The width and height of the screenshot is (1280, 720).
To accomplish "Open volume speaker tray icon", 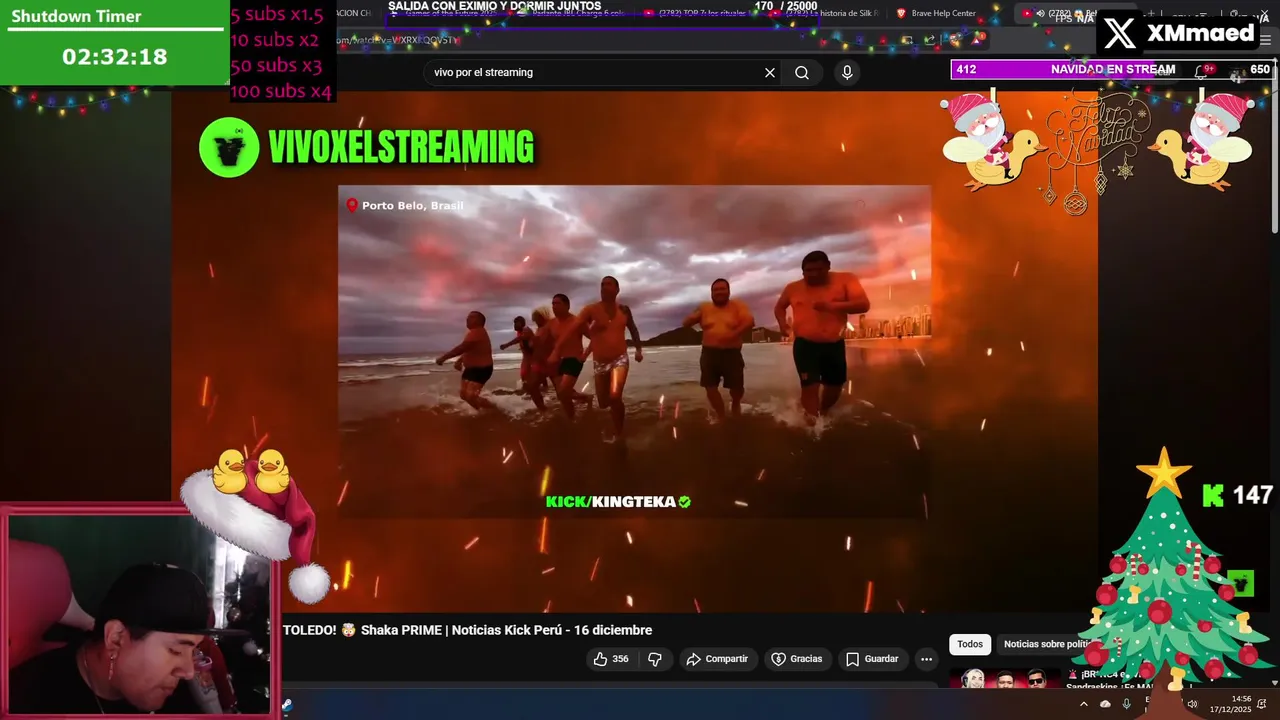I will 1192,704.
